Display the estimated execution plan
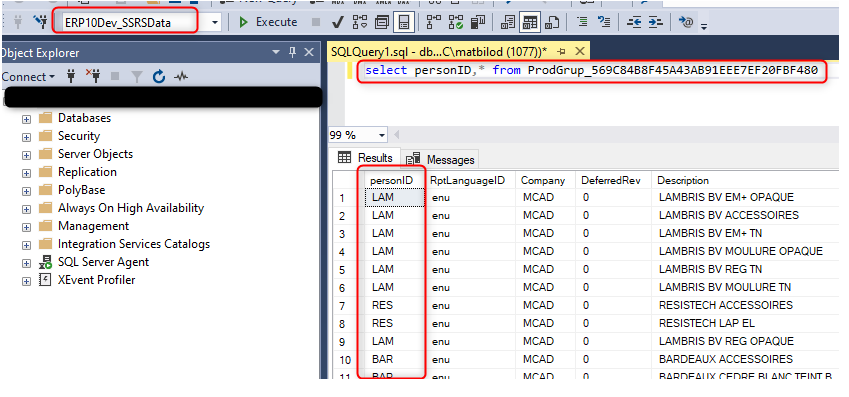 click(360, 22)
